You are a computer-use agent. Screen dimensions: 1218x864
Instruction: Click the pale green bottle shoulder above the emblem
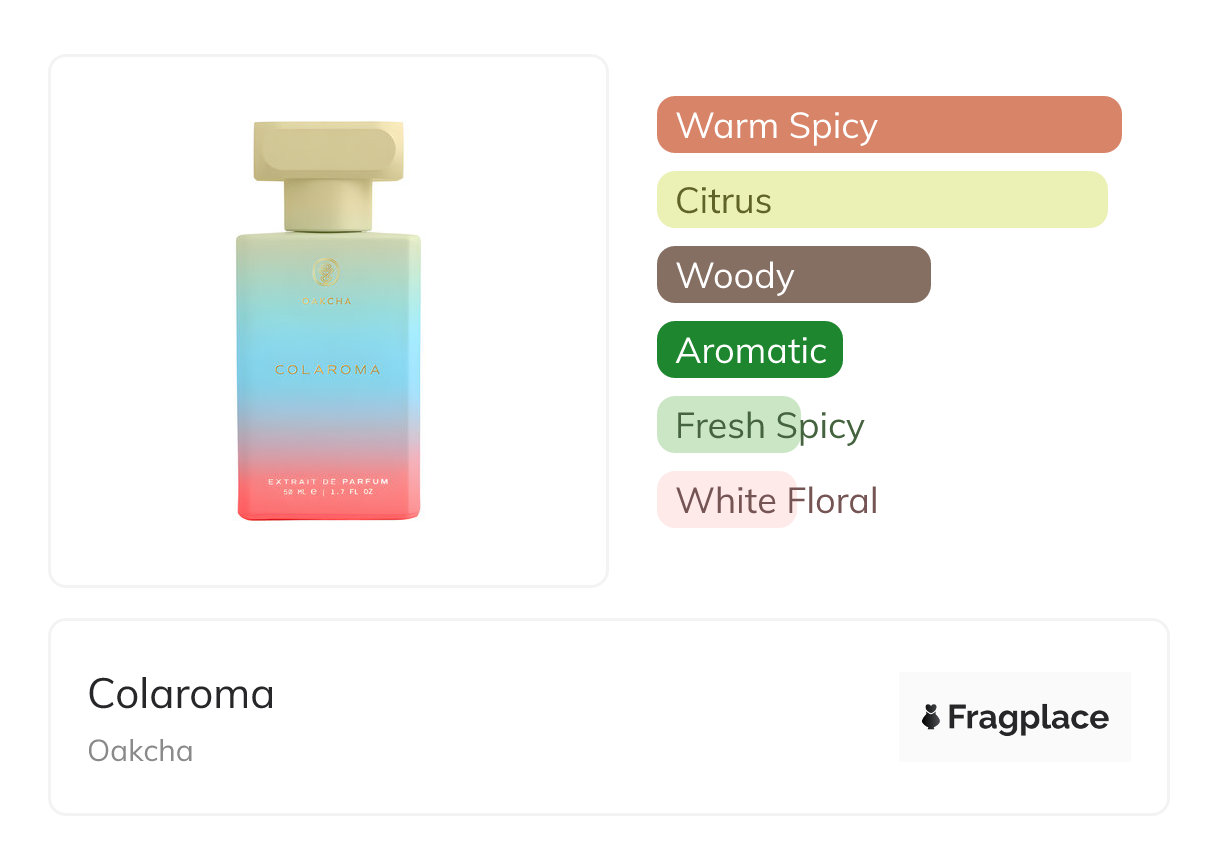(x=328, y=243)
